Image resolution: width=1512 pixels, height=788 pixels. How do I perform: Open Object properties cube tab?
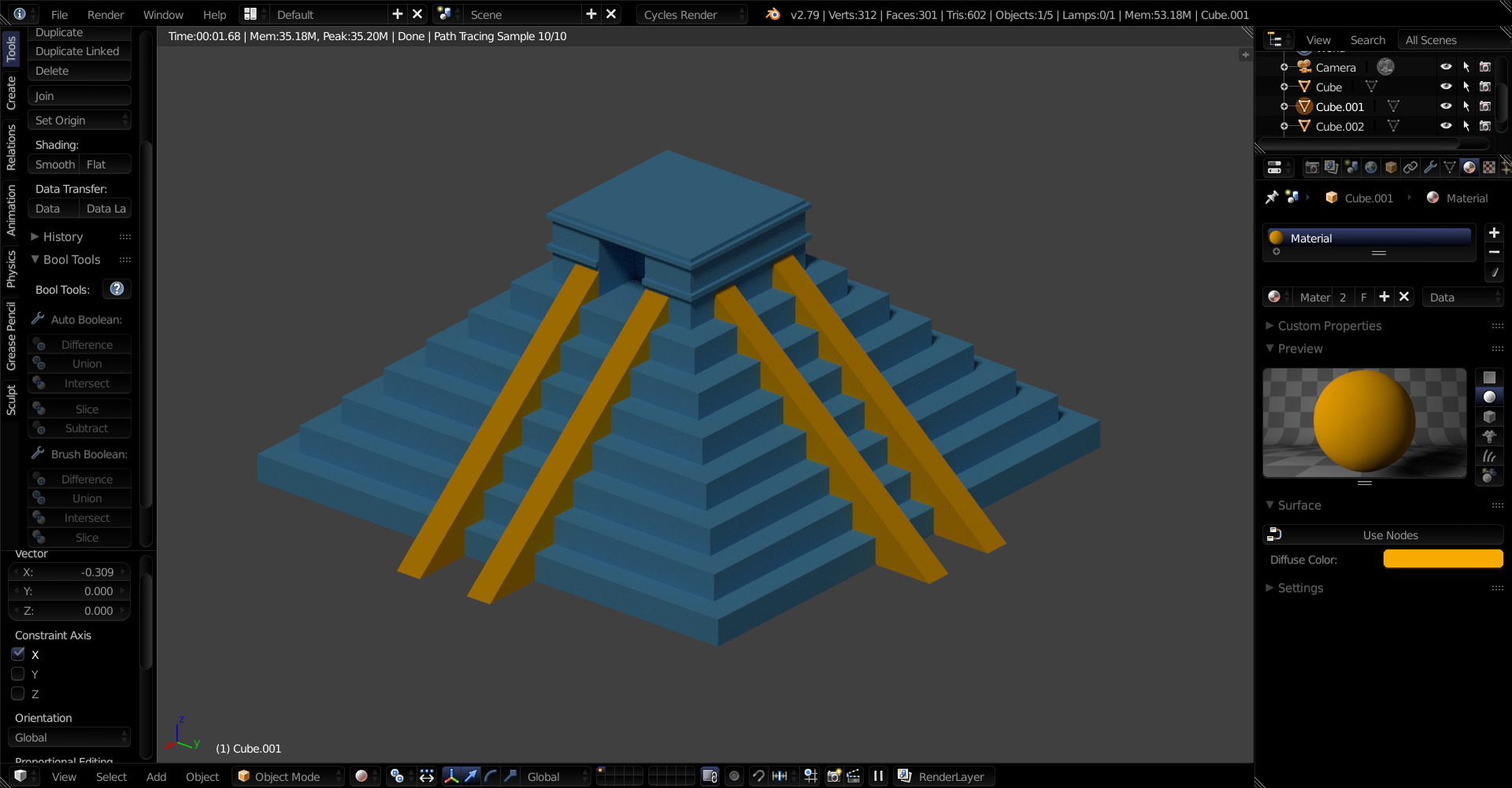(x=1391, y=167)
